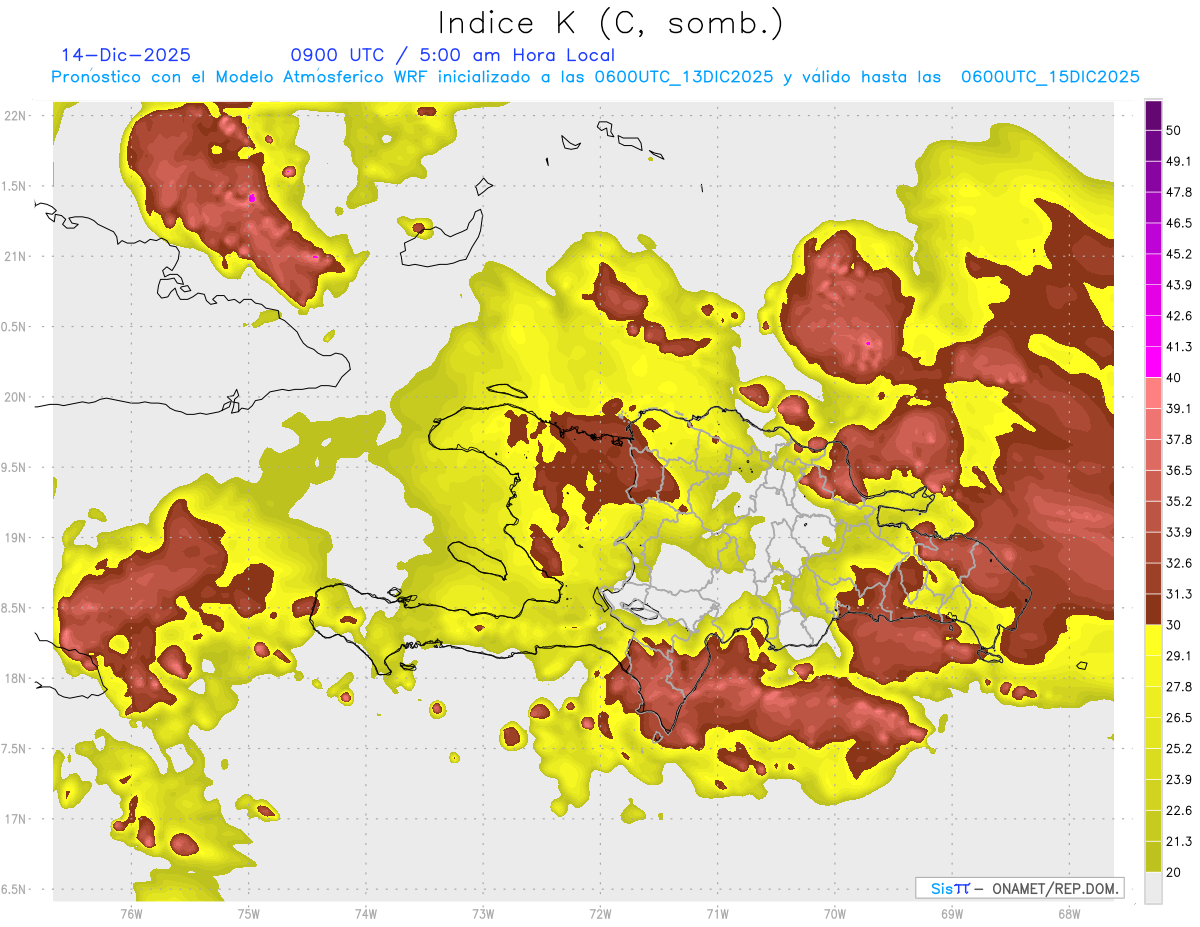Click the '46.5' colorbar label
Image resolution: width=1200 pixels, height=927 pixels.
tap(1179, 223)
